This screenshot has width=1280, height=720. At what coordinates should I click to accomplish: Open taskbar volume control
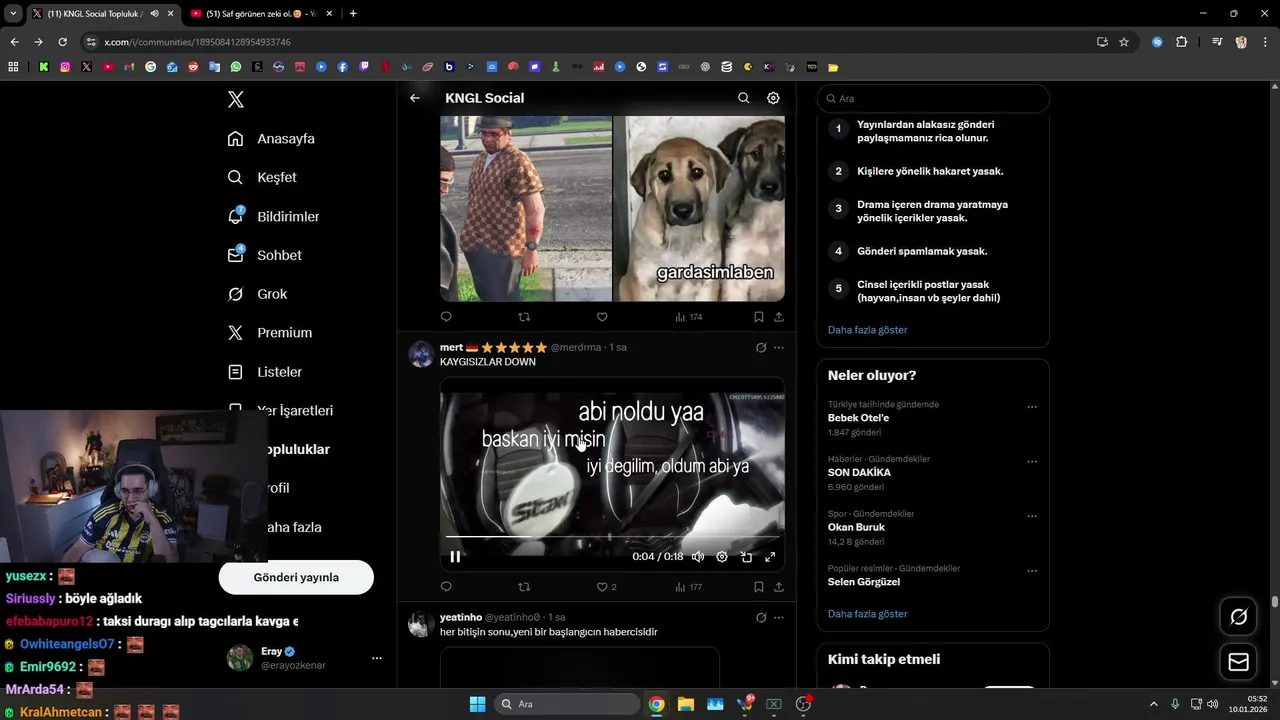[x=1212, y=704]
